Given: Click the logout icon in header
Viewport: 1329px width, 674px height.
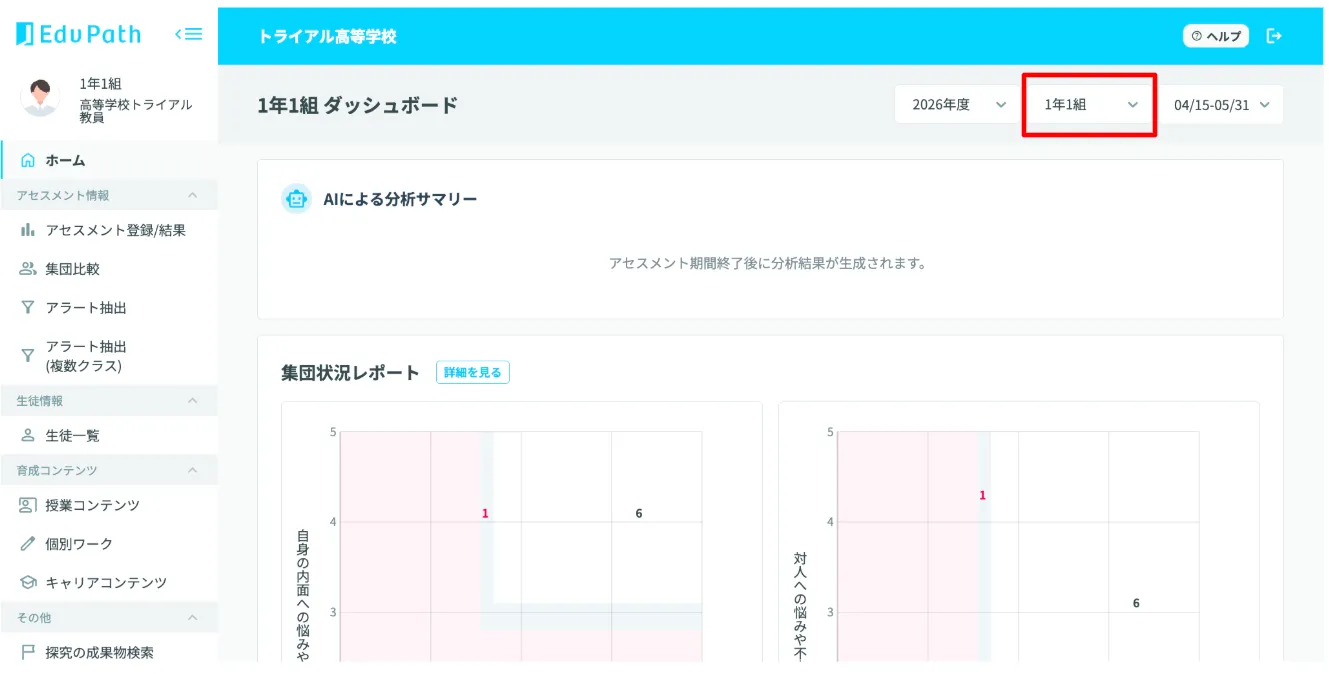Looking at the screenshot, I should 1274,36.
